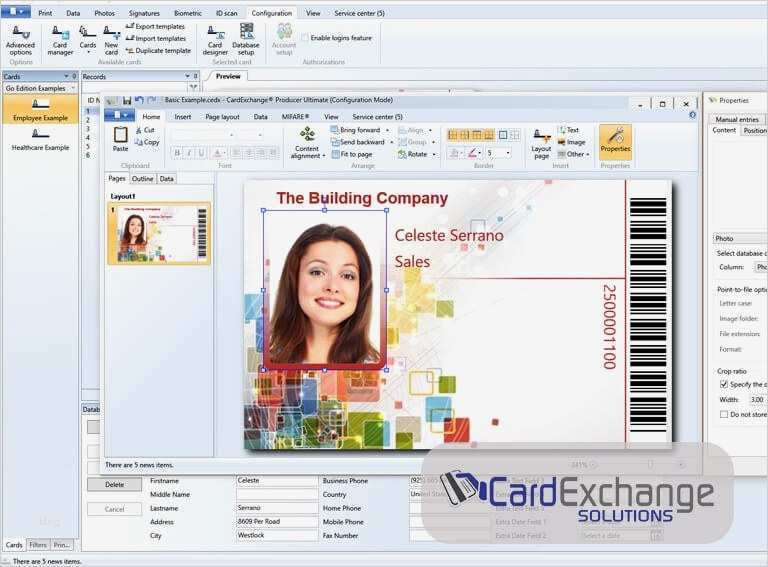Select photo element on card canvas
Image resolution: width=768 pixels, height=567 pixels.
click(325, 290)
